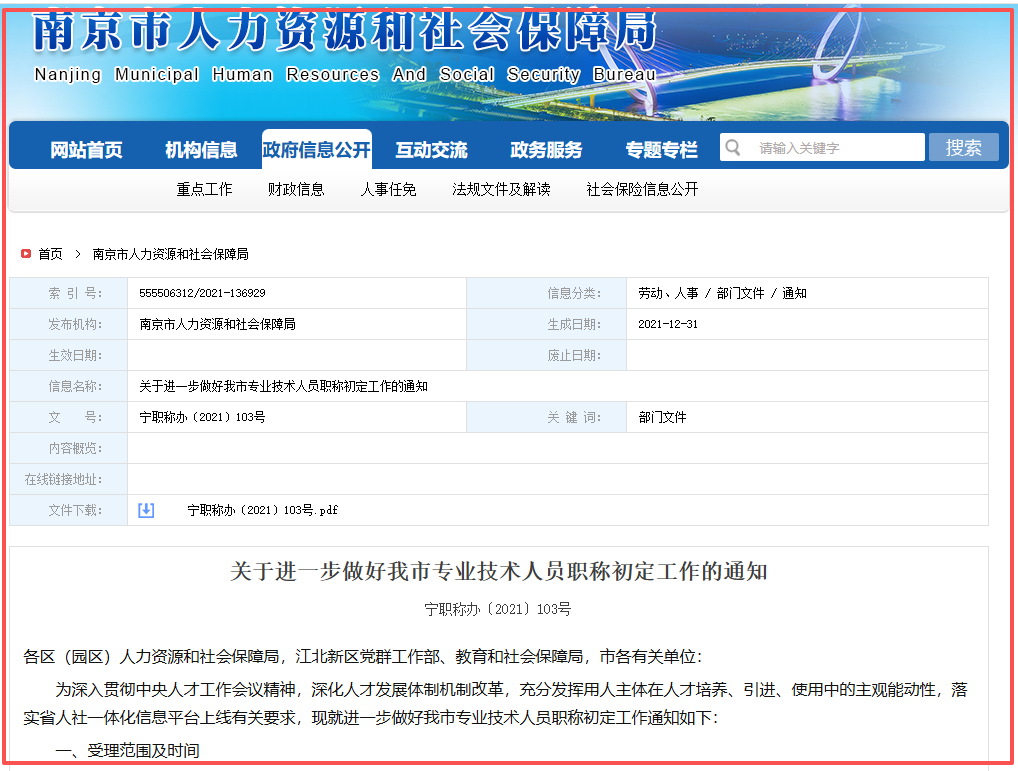
Task: Download the 宁职称办〔2021〕103号.pdf file link
Action: point(262,510)
